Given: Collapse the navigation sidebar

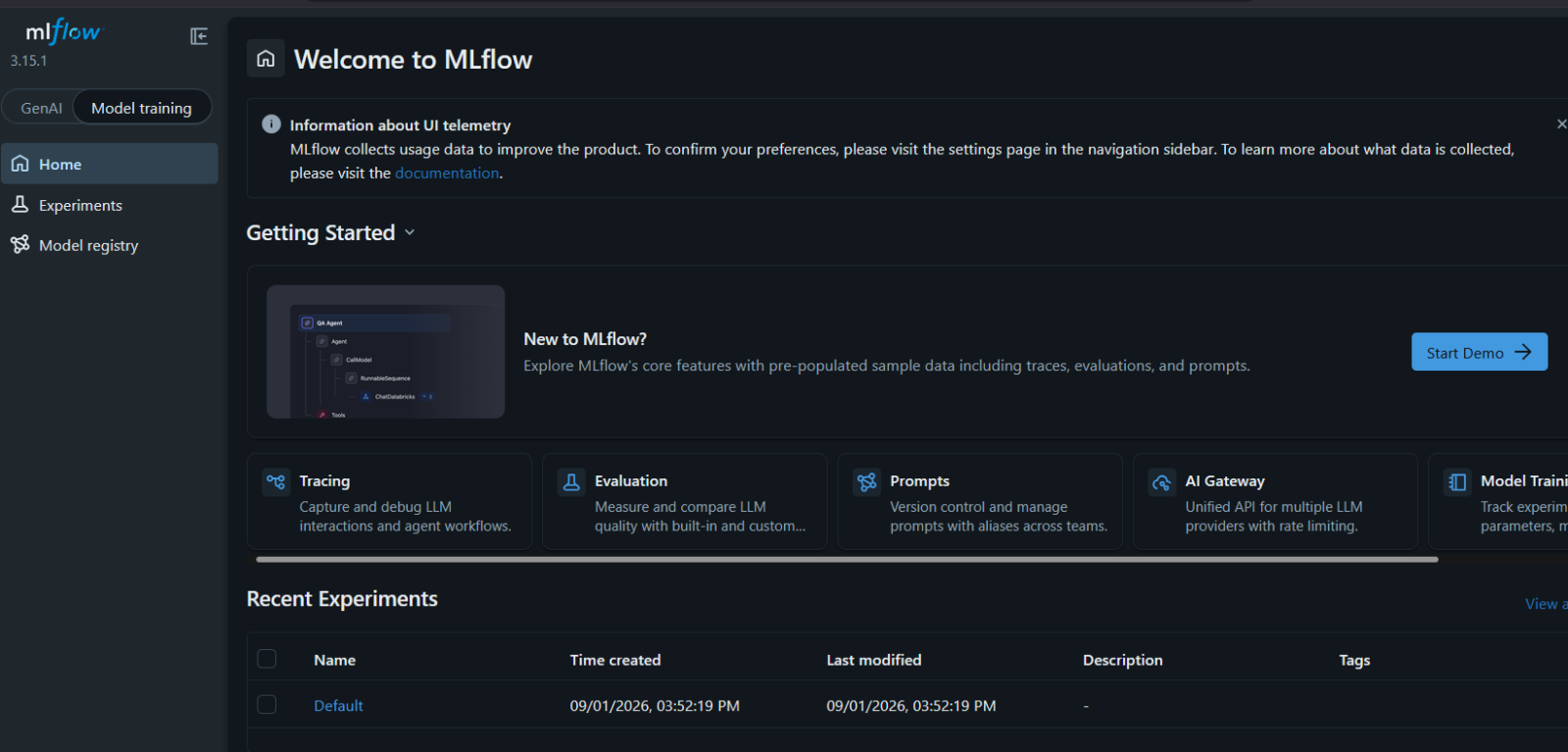Looking at the screenshot, I should pyautogui.click(x=199, y=36).
